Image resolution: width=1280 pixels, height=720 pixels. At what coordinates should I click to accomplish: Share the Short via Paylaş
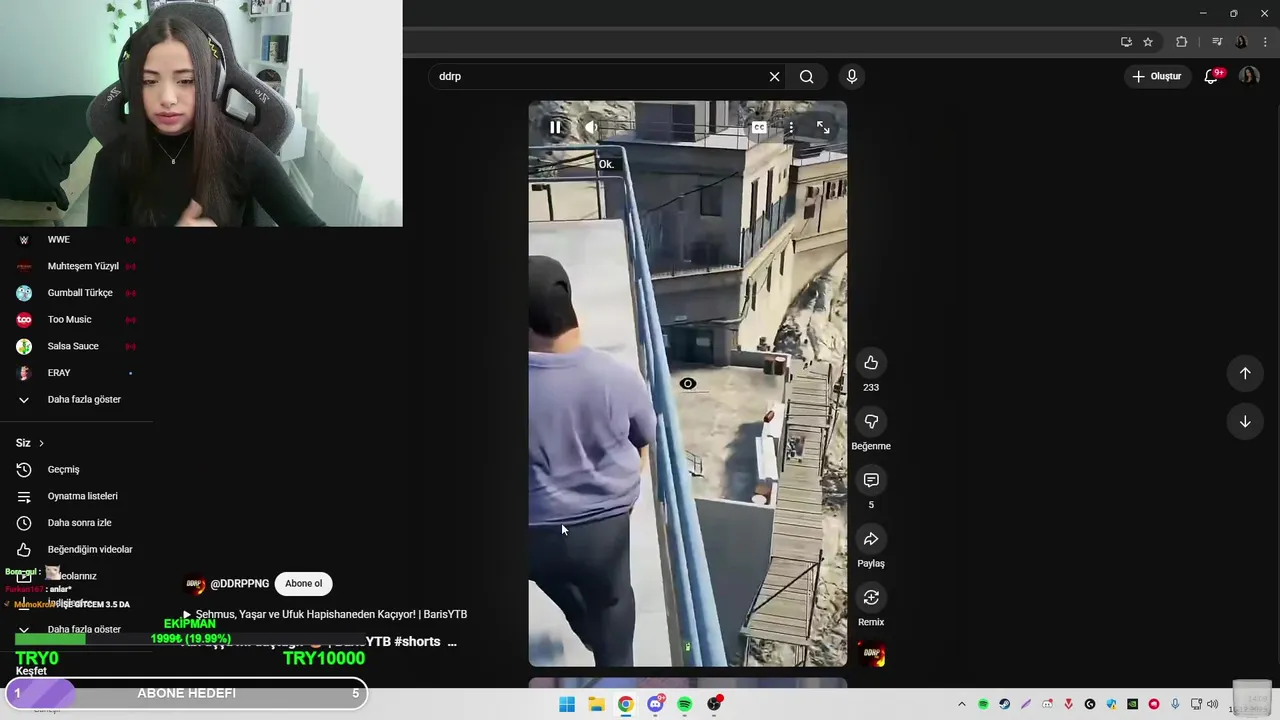coord(871,540)
